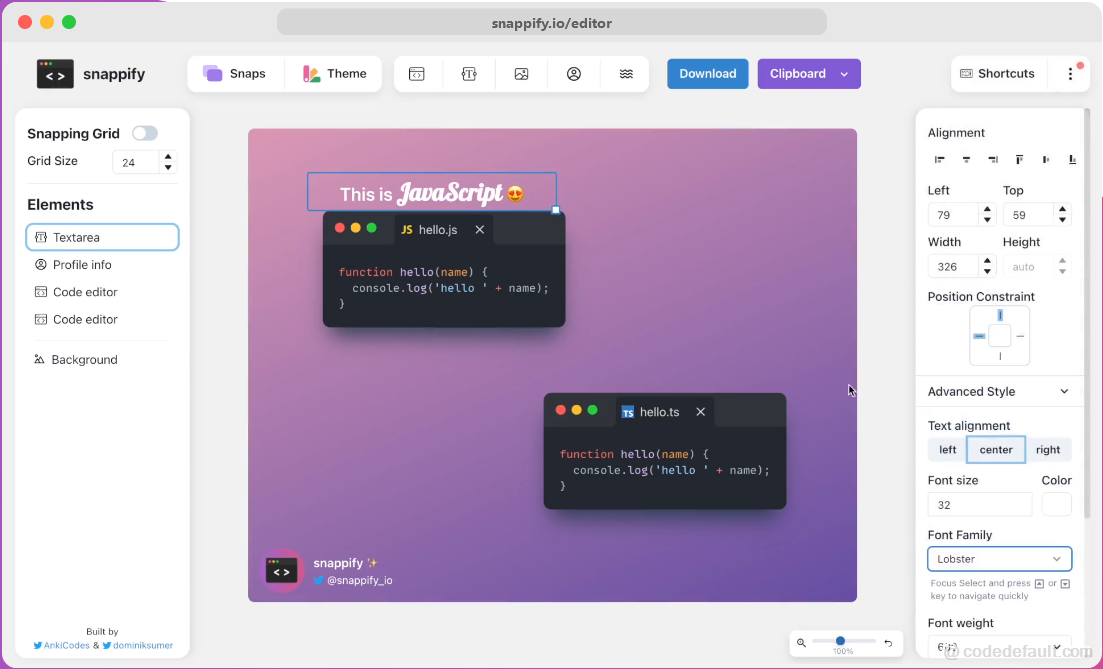1103x669 pixels.
Task: Open the Theme menu
Action: [335, 74]
